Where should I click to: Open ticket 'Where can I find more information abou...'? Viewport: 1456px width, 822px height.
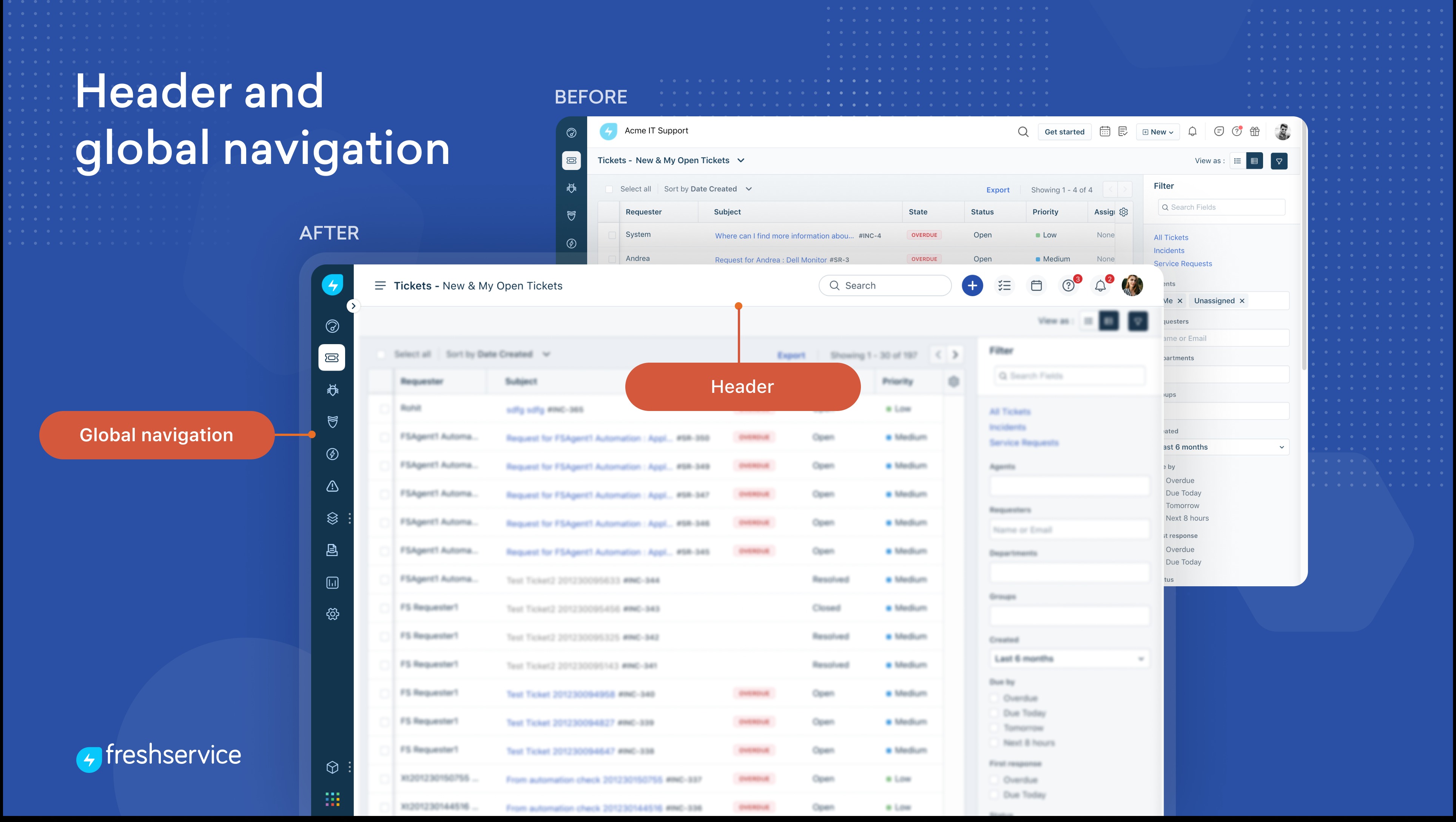click(784, 236)
